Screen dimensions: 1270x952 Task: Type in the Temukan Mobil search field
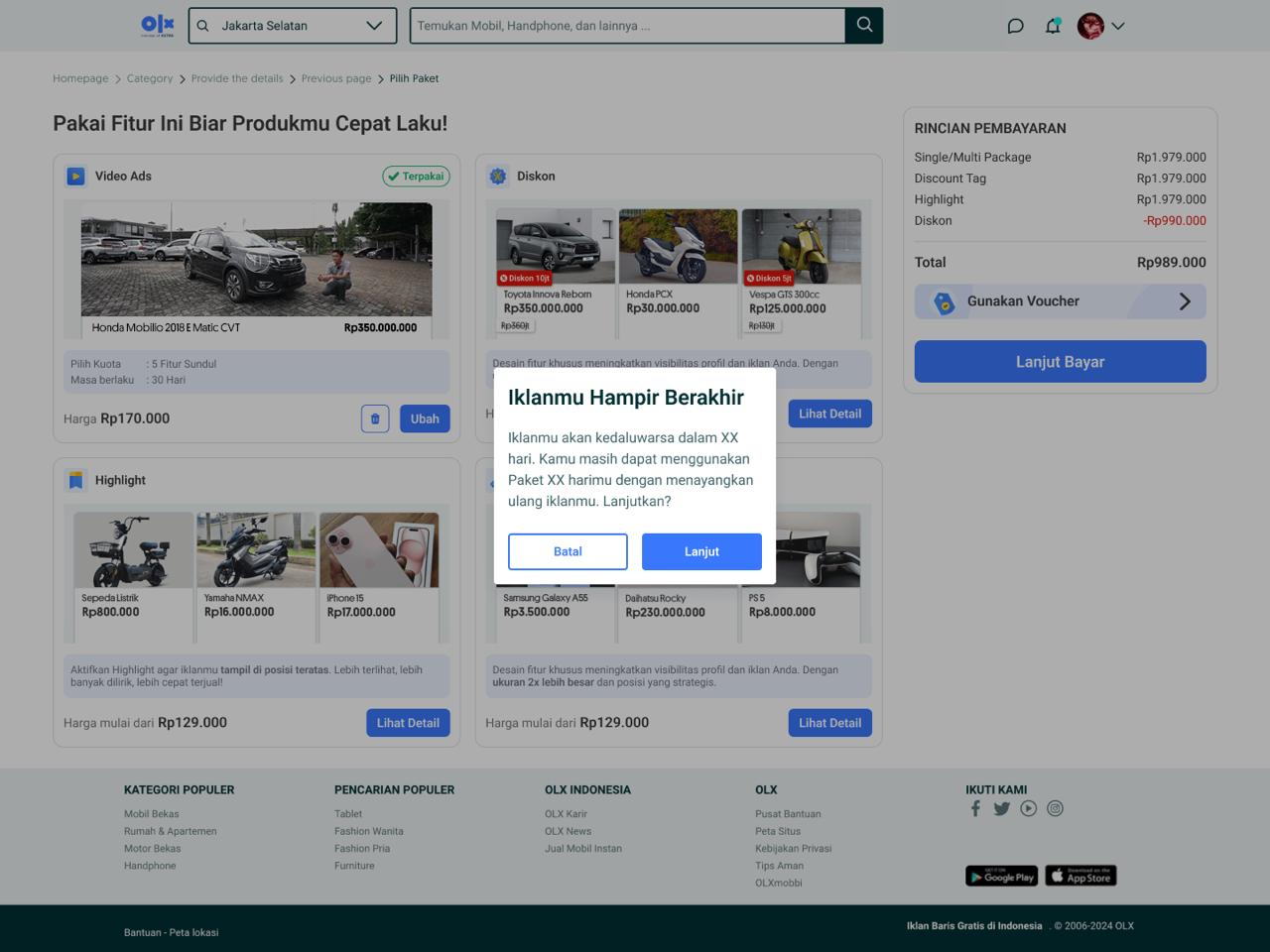pos(627,26)
